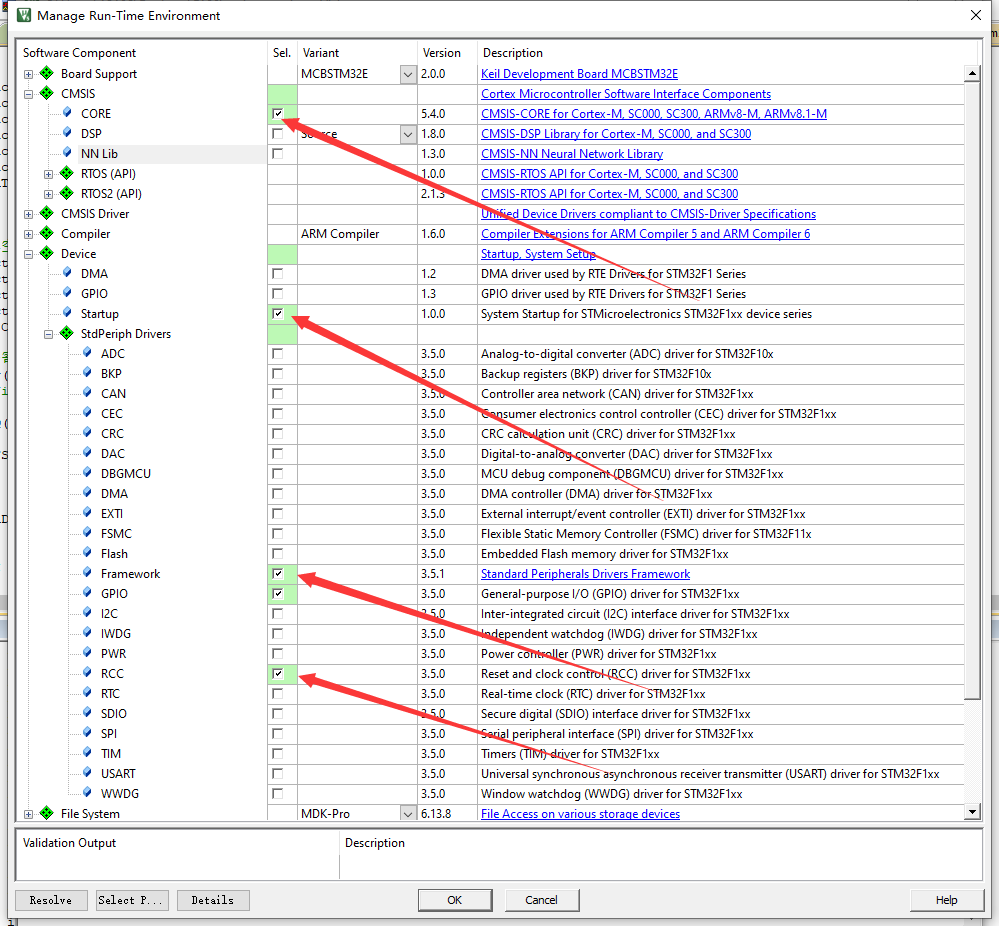Confirm with the OK button
The height and width of the screenshot is (926, 999).
[x=455, y=900]
